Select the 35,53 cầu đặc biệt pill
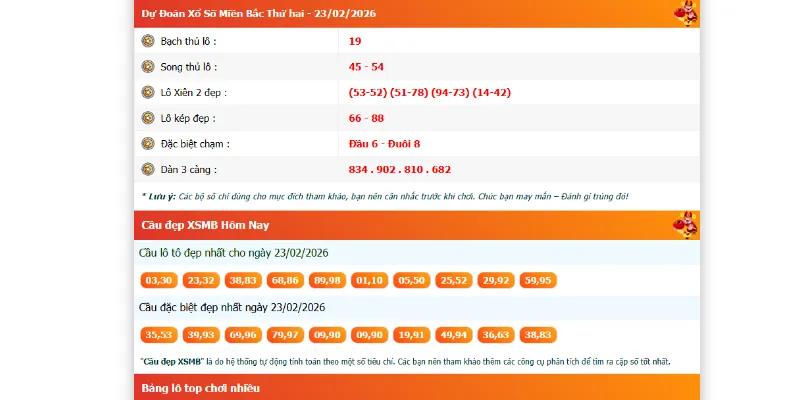Image resolution: width=800 pixels, height=400 pixels. (159, 334)
